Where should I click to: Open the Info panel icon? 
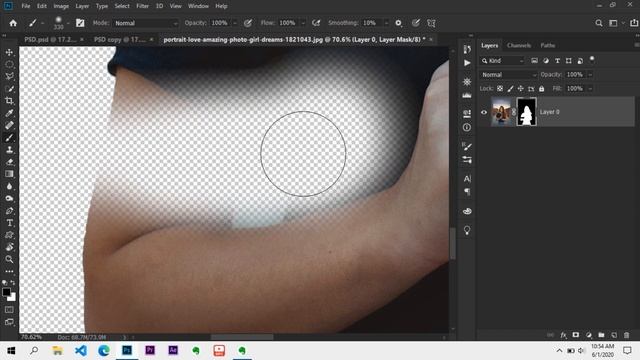click(467, 127)
